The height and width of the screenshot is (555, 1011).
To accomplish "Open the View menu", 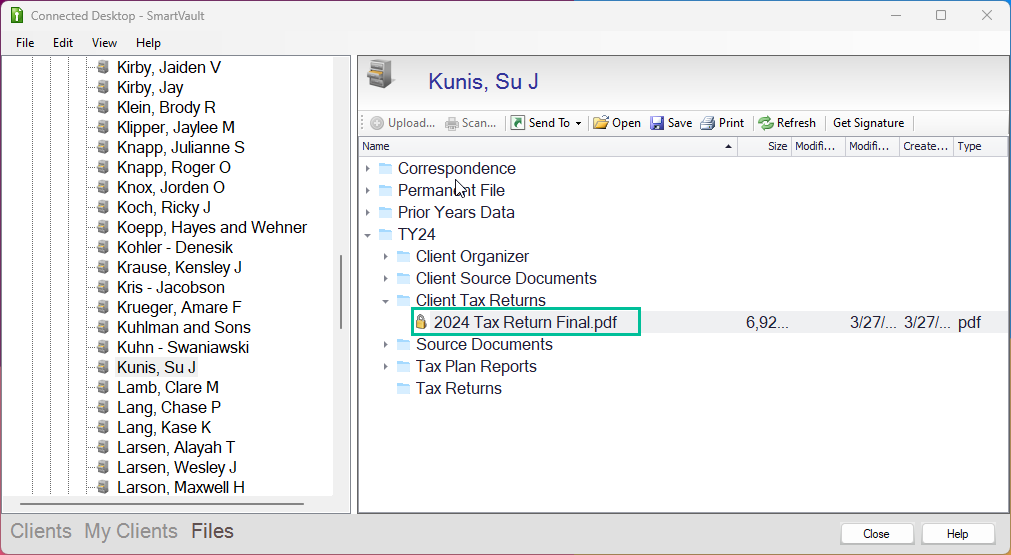I will click(104, 43).
